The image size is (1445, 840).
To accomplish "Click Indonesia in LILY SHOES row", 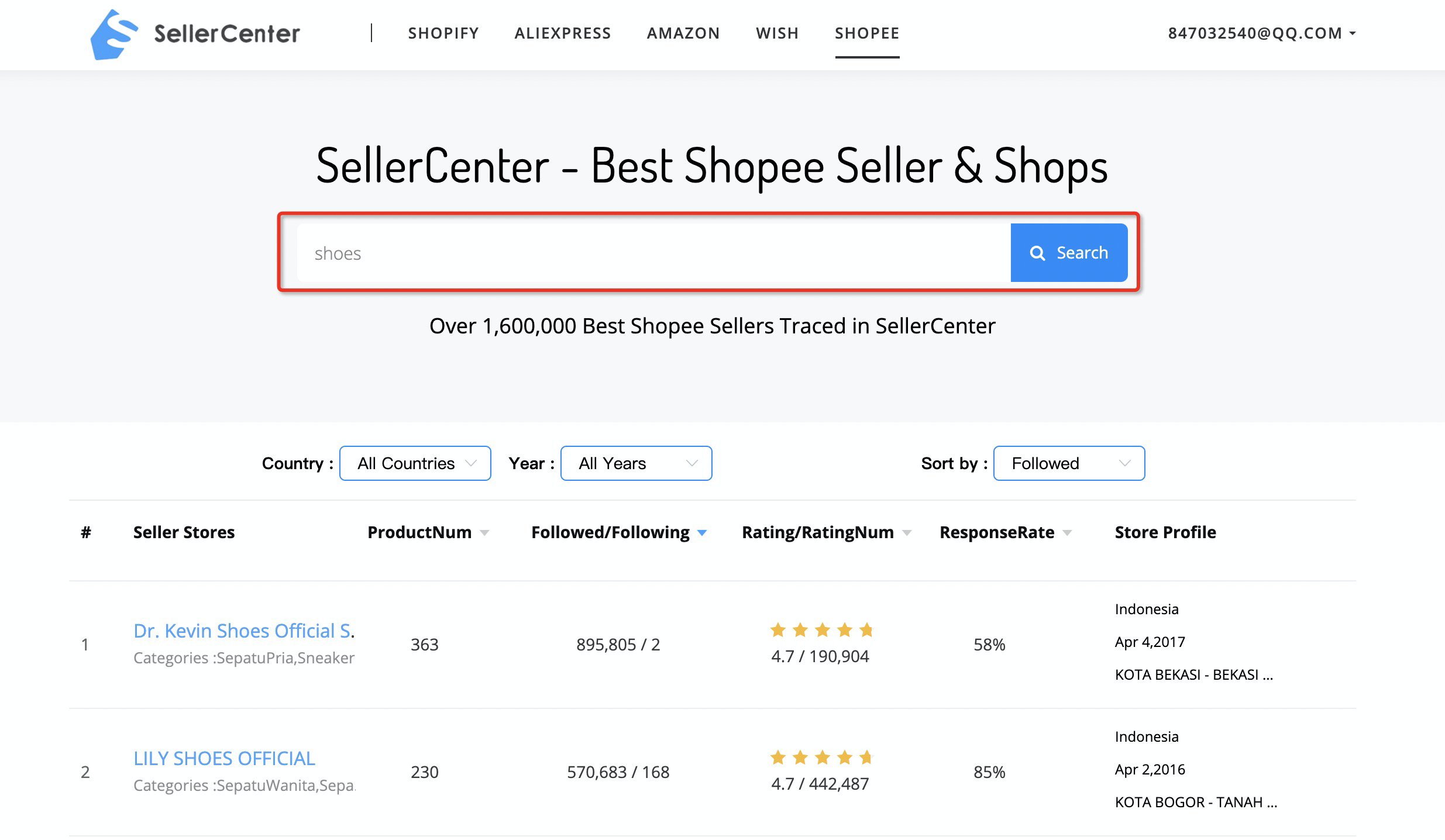I will [1147, 737].
